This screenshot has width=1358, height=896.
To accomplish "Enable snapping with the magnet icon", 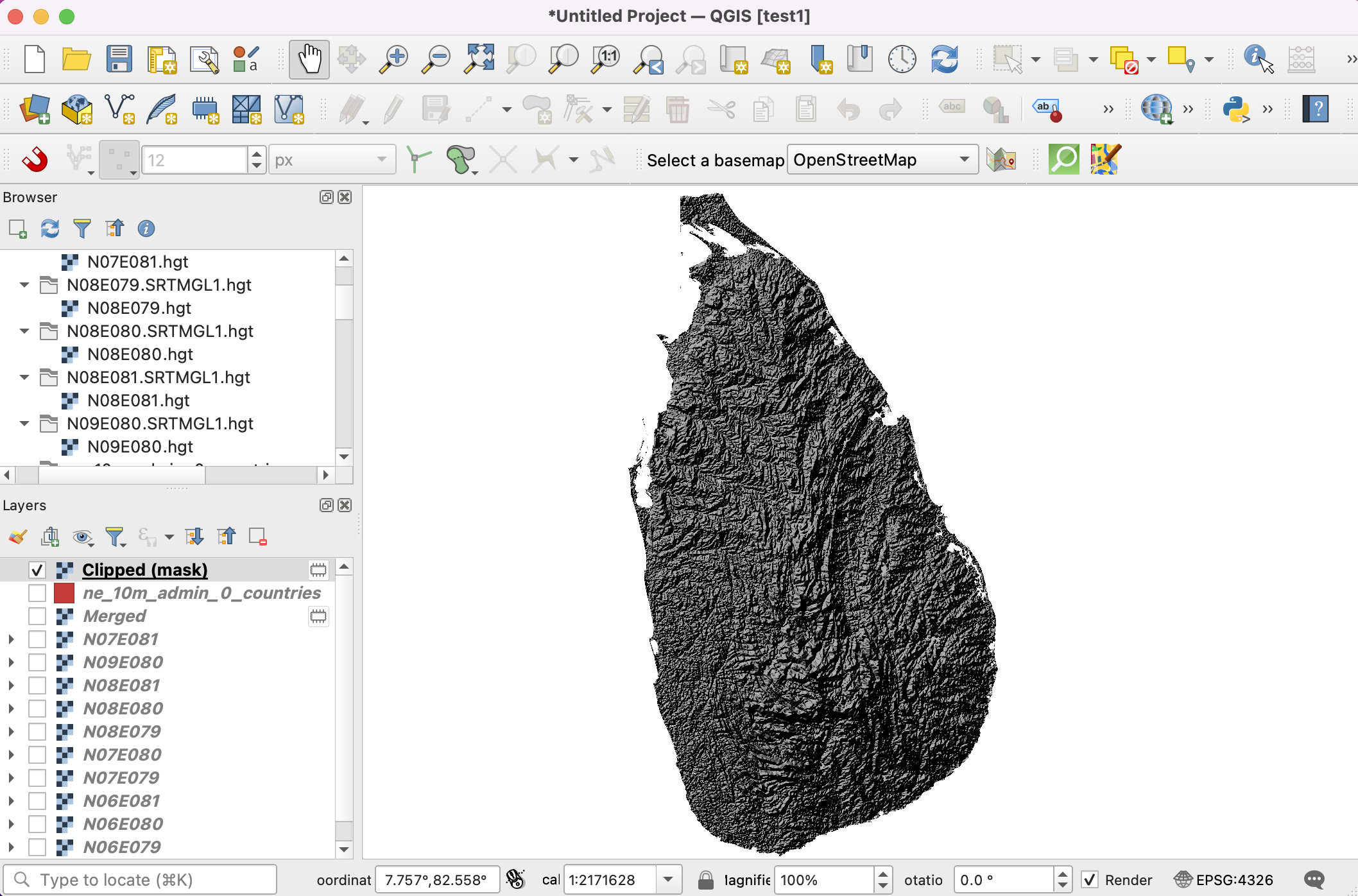I will click(35, 160).
